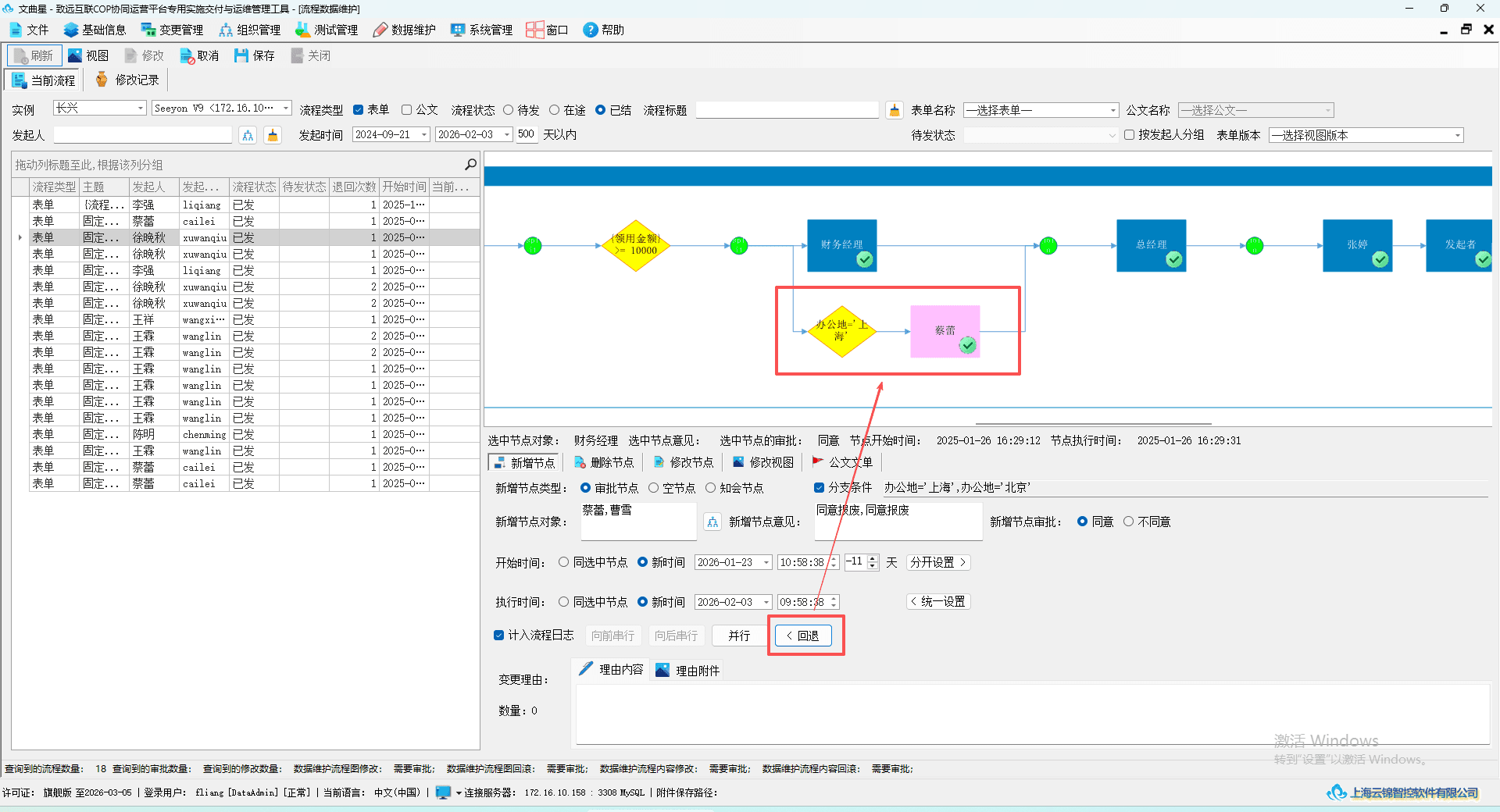Click the 刷新 refresh toolbar icon
This screenshot has width=1500, height=812.
click(21, 56)
